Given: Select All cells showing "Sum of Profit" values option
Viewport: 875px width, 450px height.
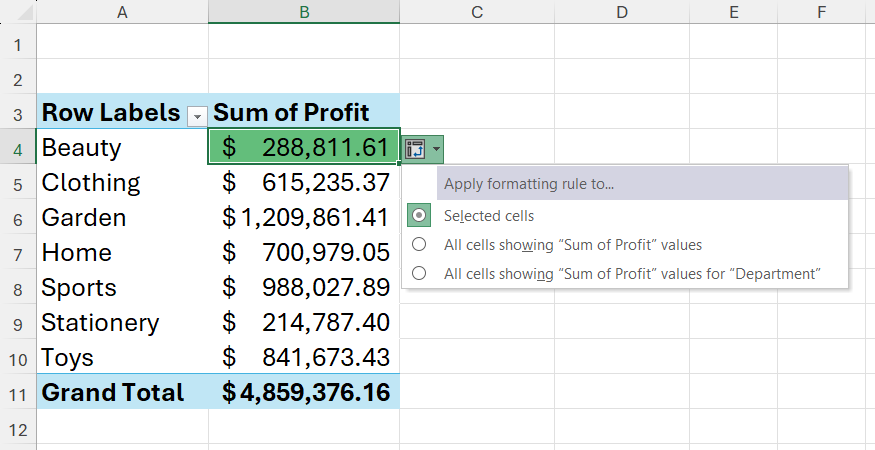Looking at the screenshot, I should pos(419,245).
